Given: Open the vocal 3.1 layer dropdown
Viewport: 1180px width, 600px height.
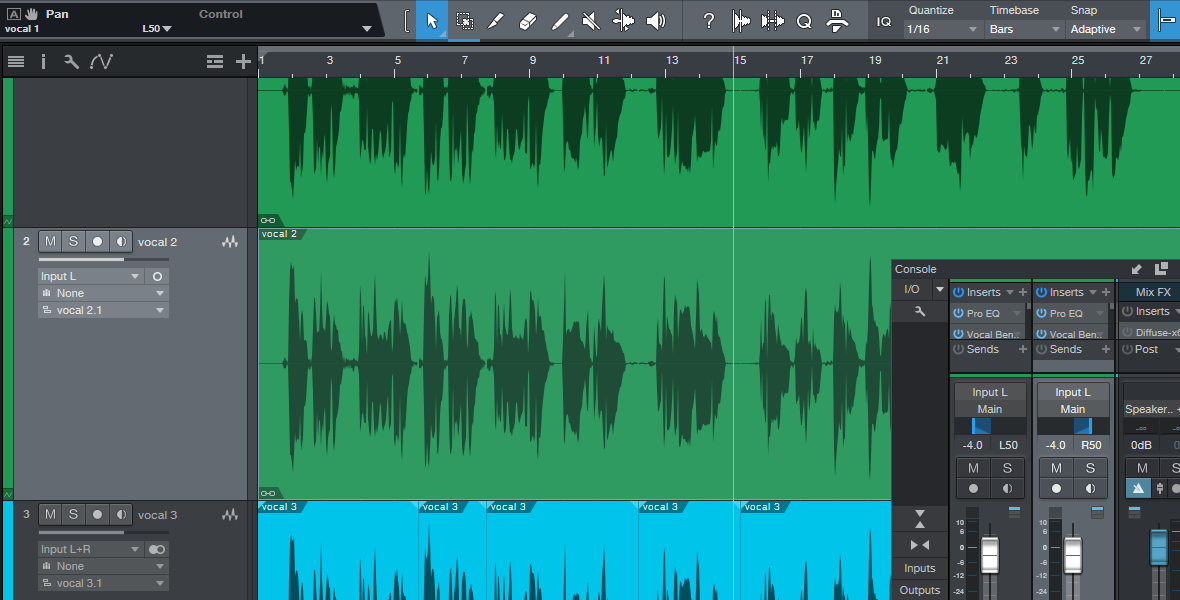Looking at the screenshot, I should point(103,583).
